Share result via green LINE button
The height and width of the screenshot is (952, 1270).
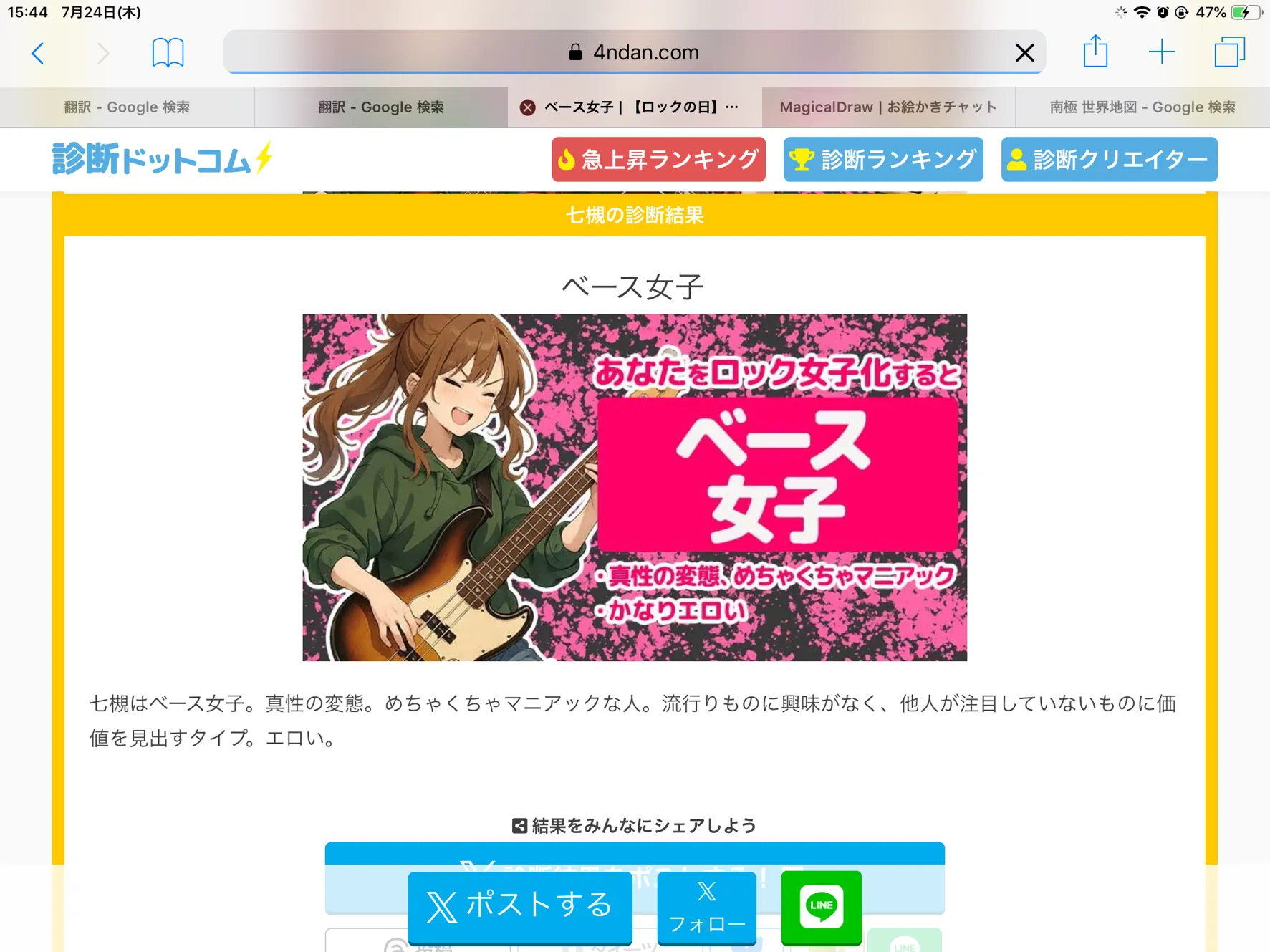click(x=821, y=906)
